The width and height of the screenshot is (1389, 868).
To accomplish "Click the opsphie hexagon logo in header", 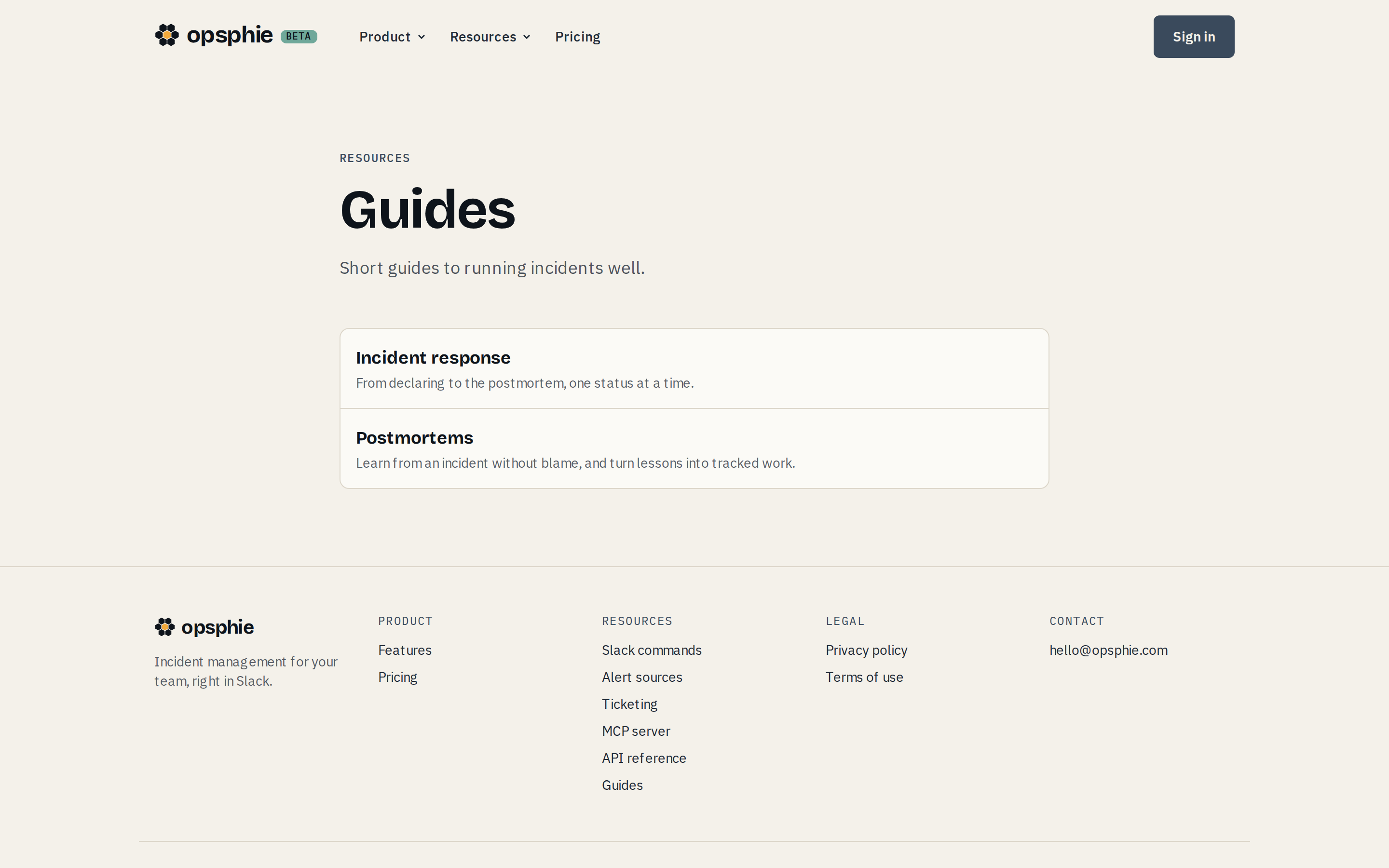I will (x=167, y=35).
